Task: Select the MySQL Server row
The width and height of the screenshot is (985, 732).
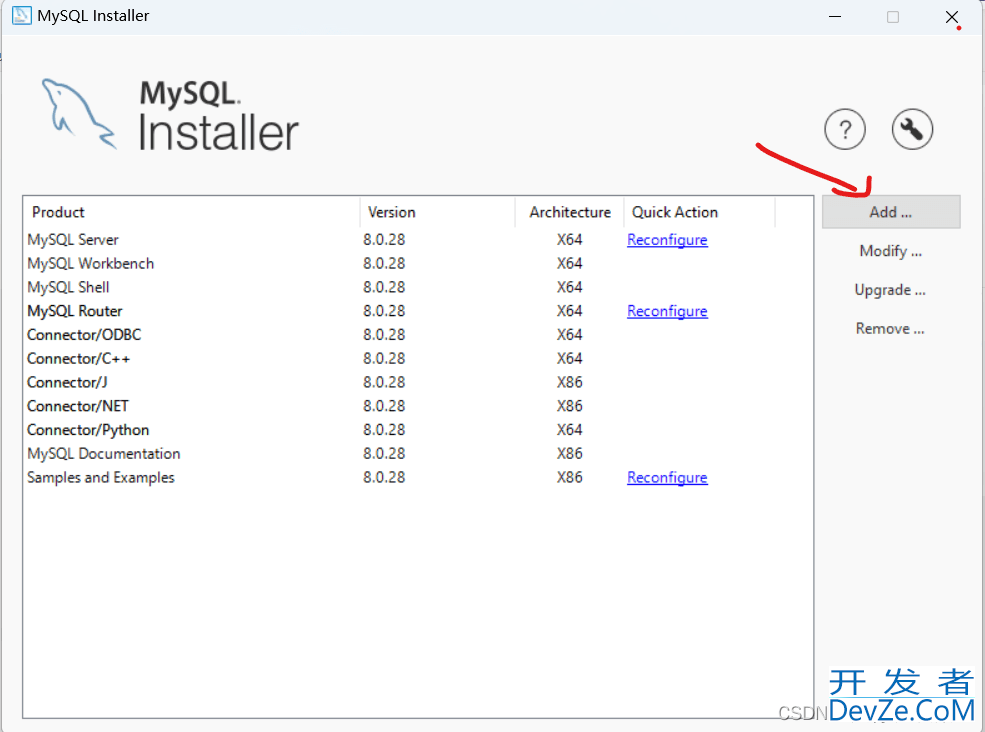Action: pos(418,239)
